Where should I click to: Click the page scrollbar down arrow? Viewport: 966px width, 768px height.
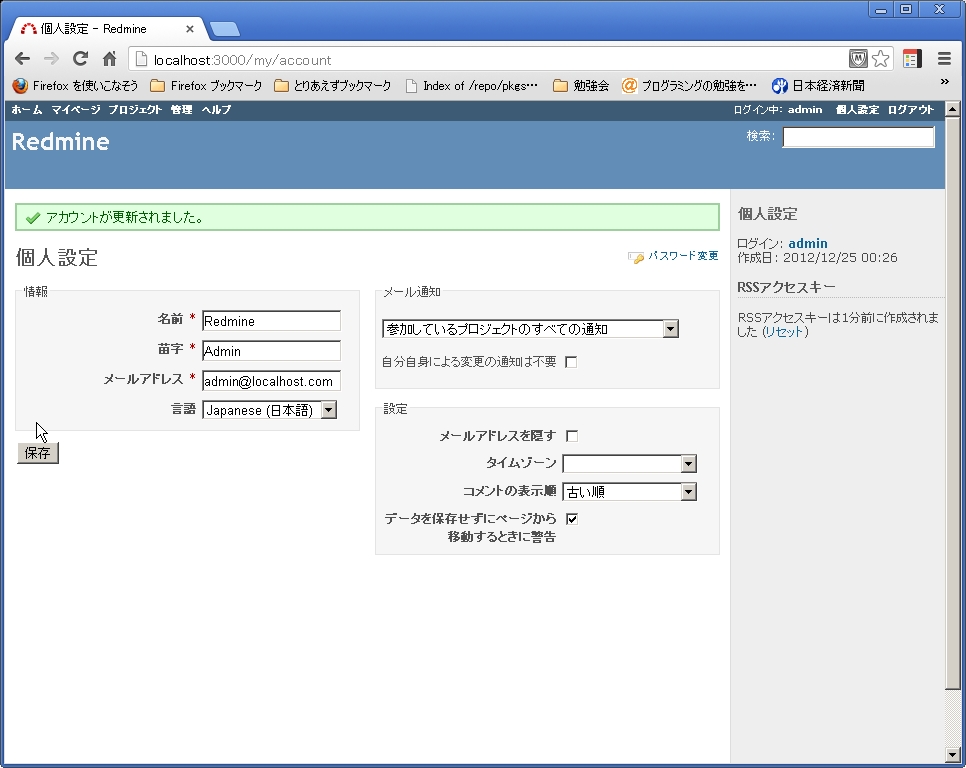point(952,754)
